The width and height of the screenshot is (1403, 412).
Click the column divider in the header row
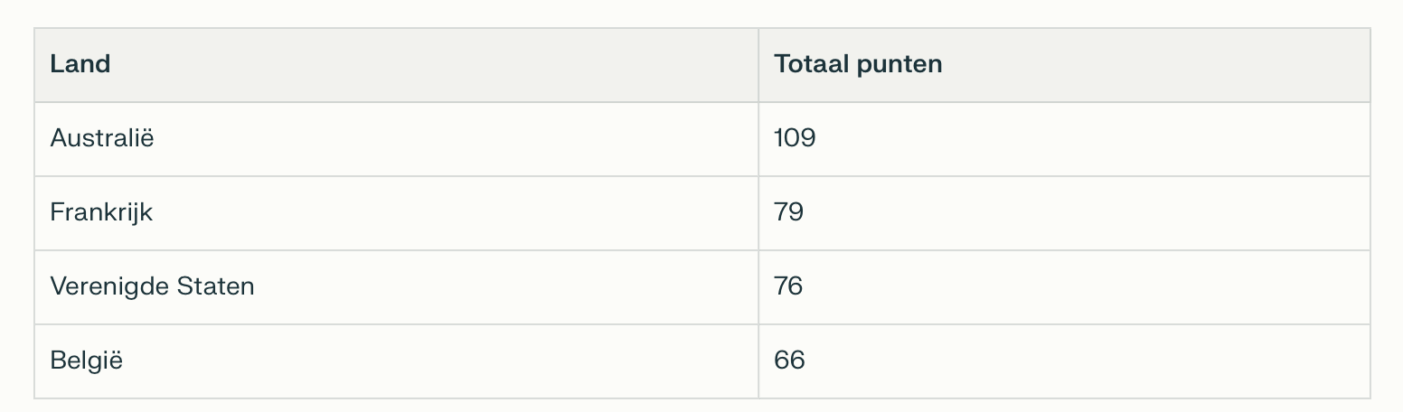tap(759, 65)
